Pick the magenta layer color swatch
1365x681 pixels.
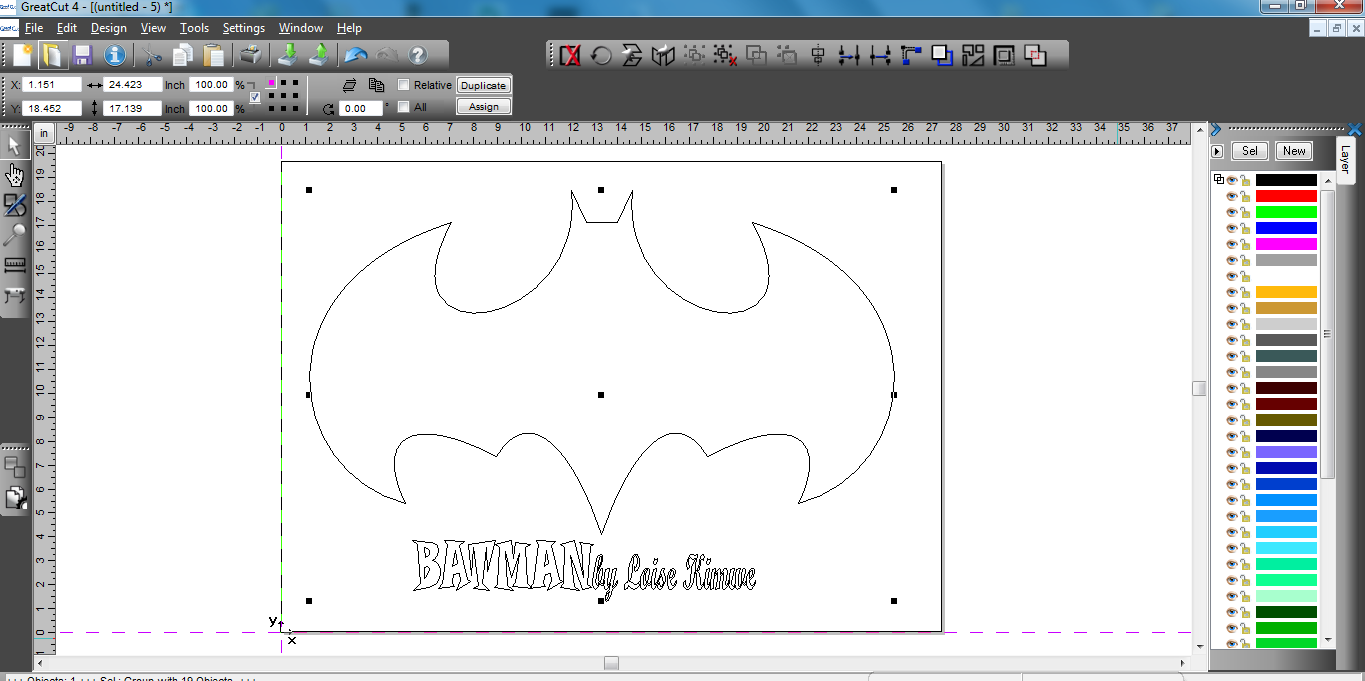click(x=1286, y=244)
